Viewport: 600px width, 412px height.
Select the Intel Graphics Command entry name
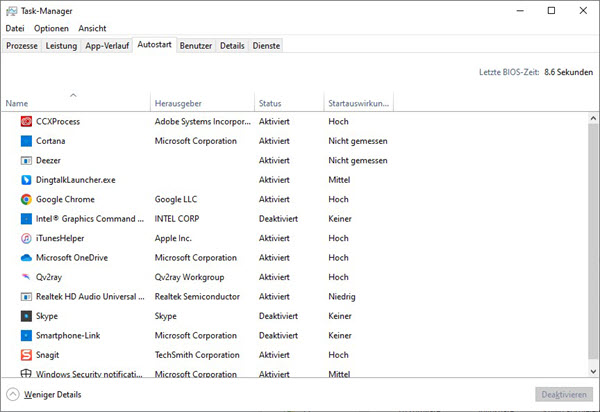[90, 219]
